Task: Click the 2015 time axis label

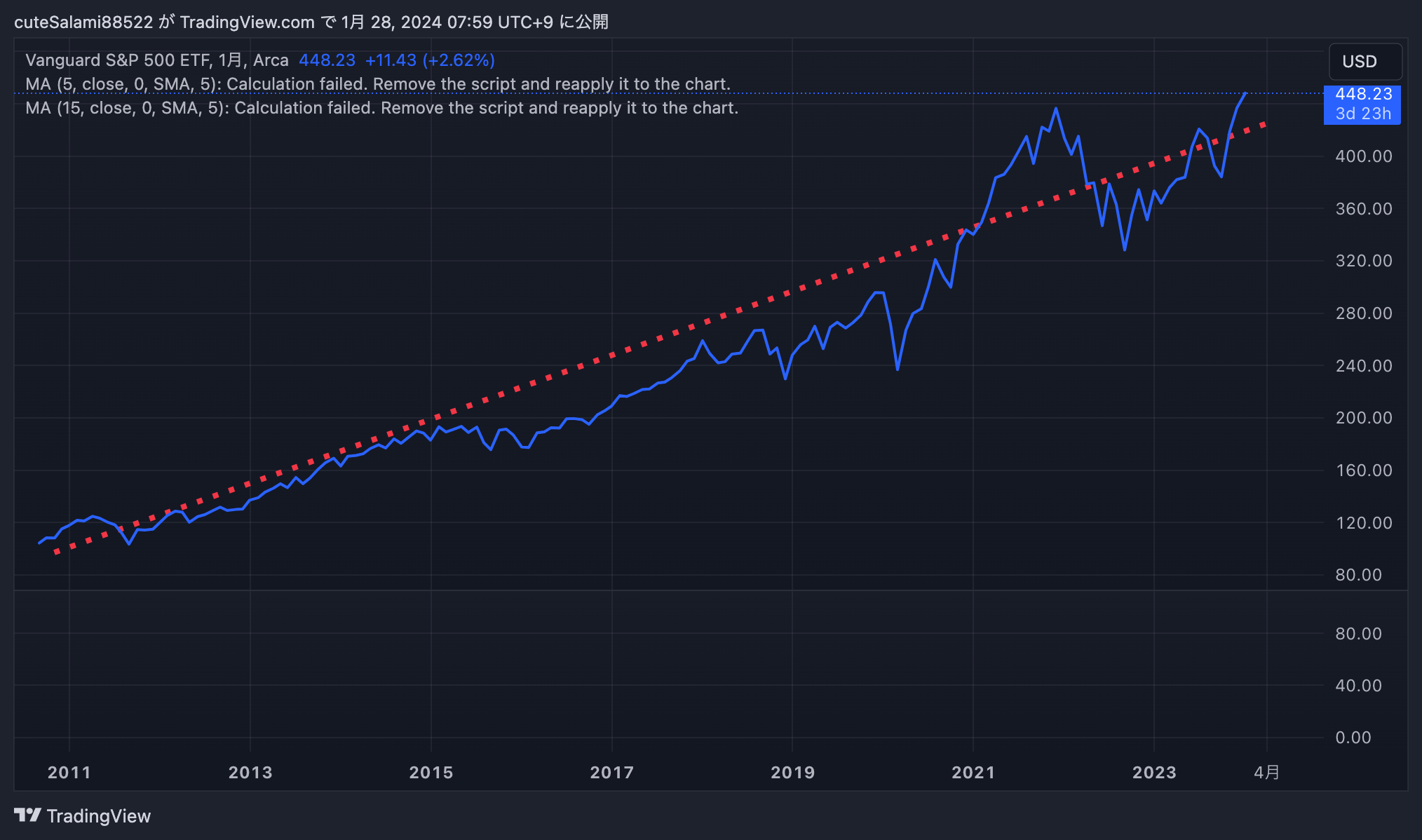Action: (431, 772)
